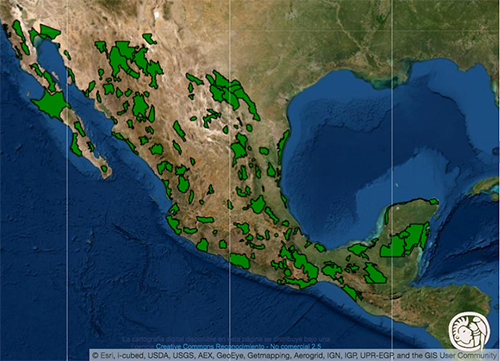
Task: Click the northernmost green polygon near Chihuahua's US border
Action: (x=149, y=38)
